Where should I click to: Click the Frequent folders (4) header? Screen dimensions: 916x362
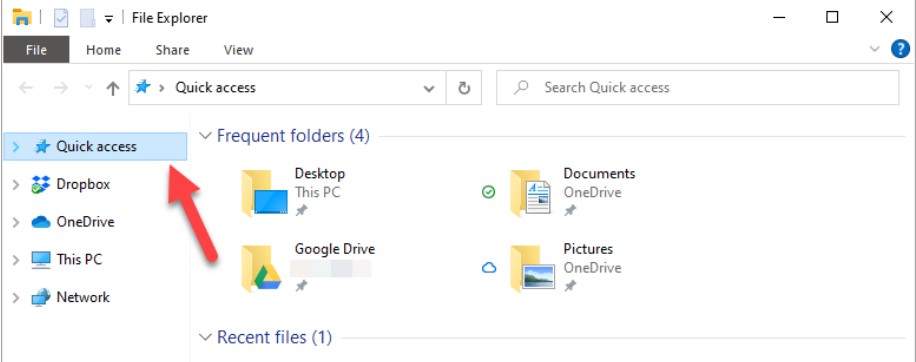(293, 136)
